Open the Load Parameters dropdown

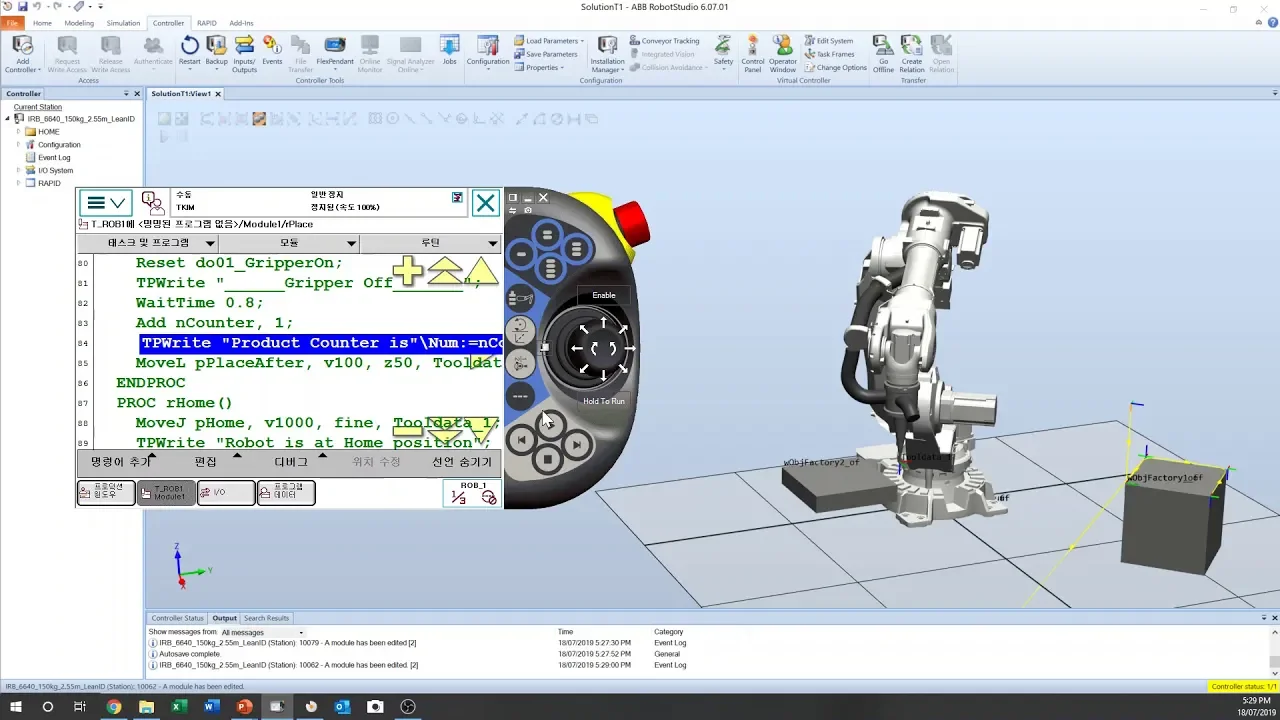coord(549,41)
